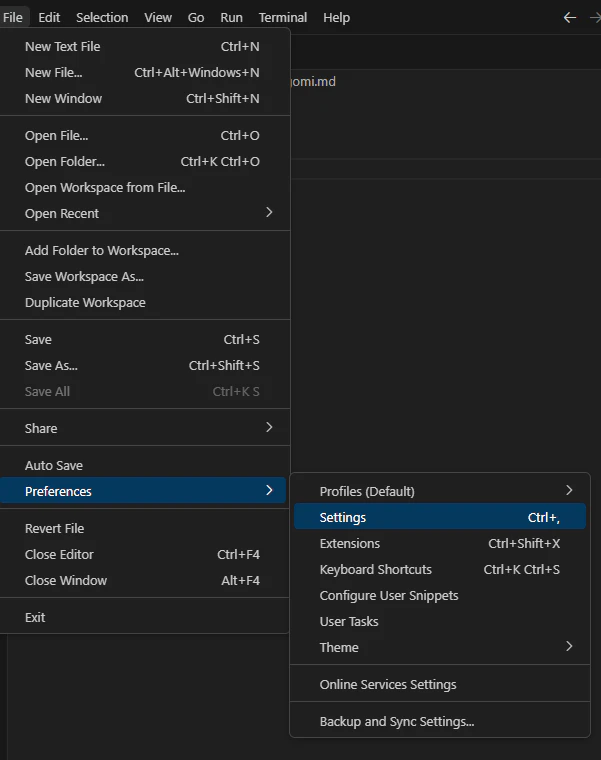This screenshot has width=601, height=760.
Task: Select Open Workspace from File...
Action: 145,188
